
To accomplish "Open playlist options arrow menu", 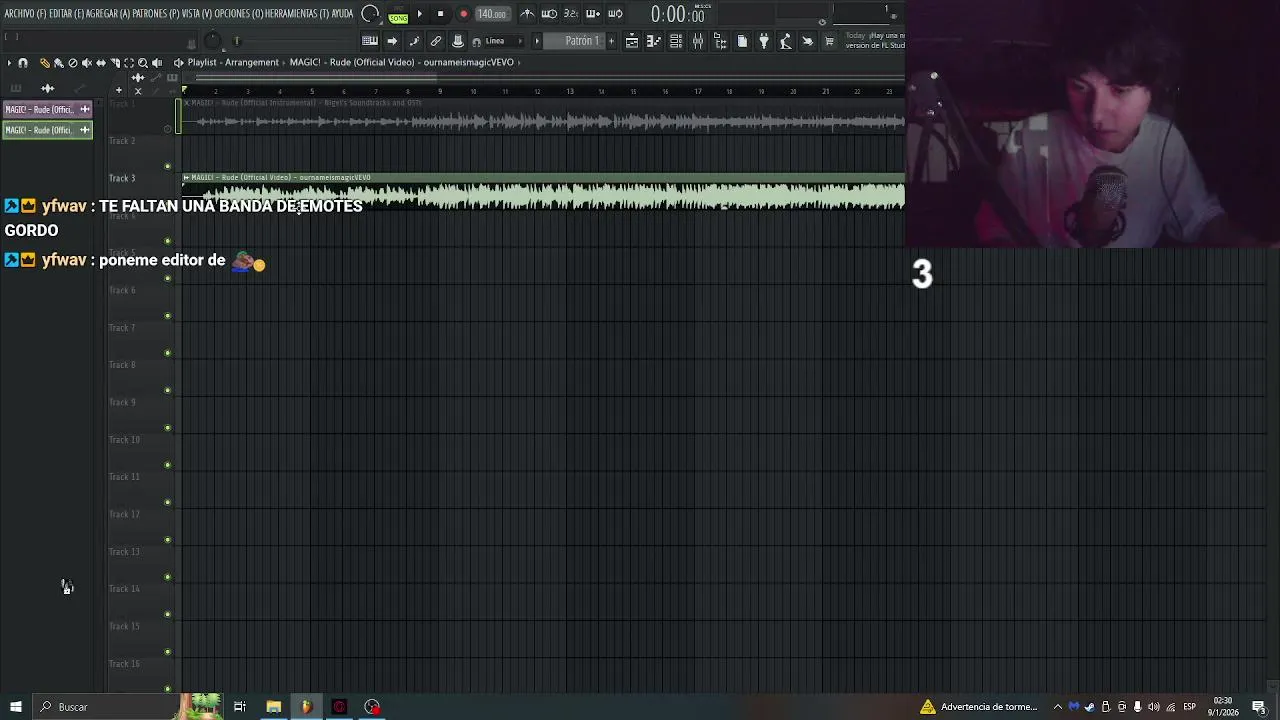I will coord(9,63).
